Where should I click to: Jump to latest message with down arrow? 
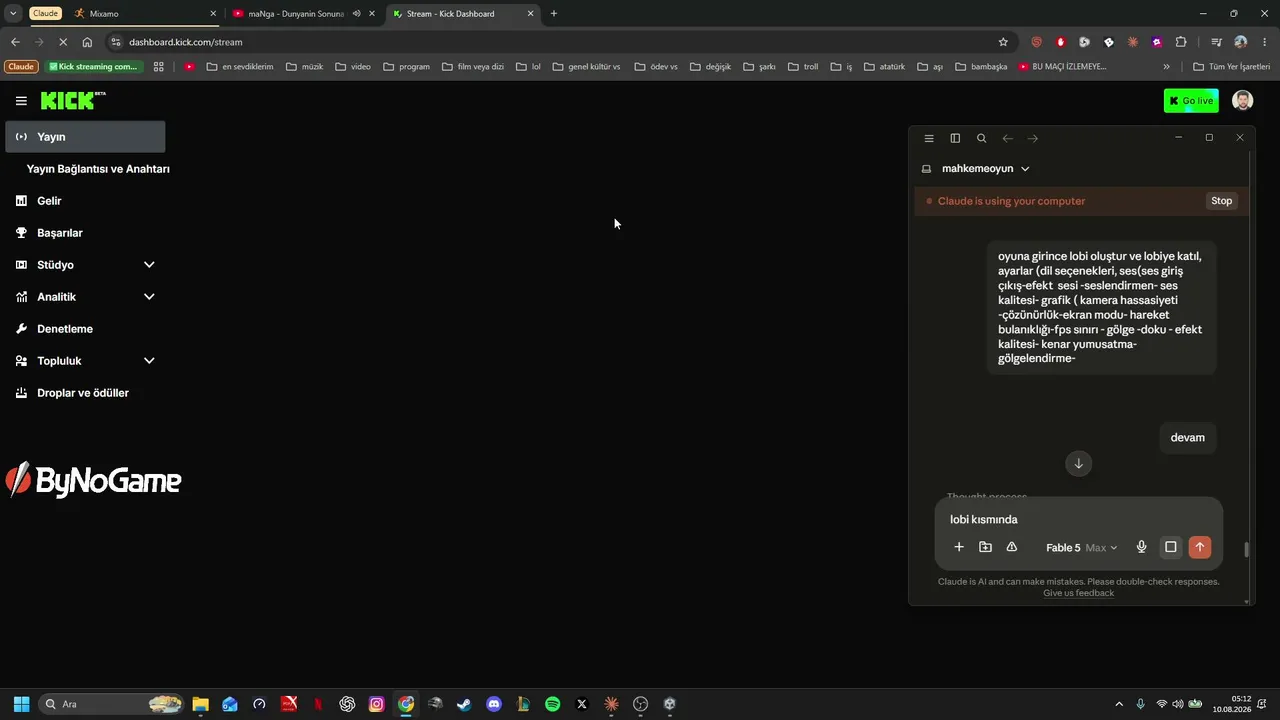[x=1078, y=463]
